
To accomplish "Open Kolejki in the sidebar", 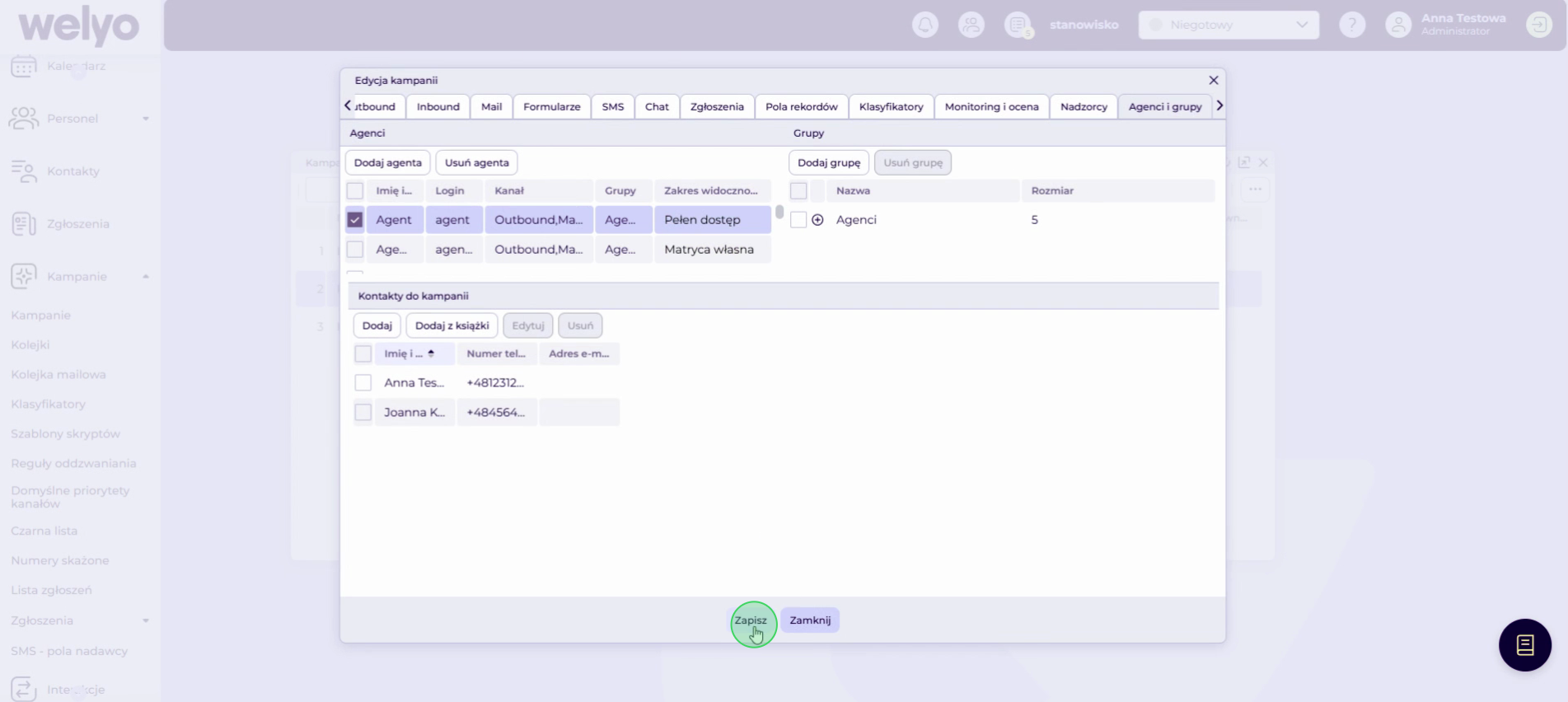I will tap(30, 345).
